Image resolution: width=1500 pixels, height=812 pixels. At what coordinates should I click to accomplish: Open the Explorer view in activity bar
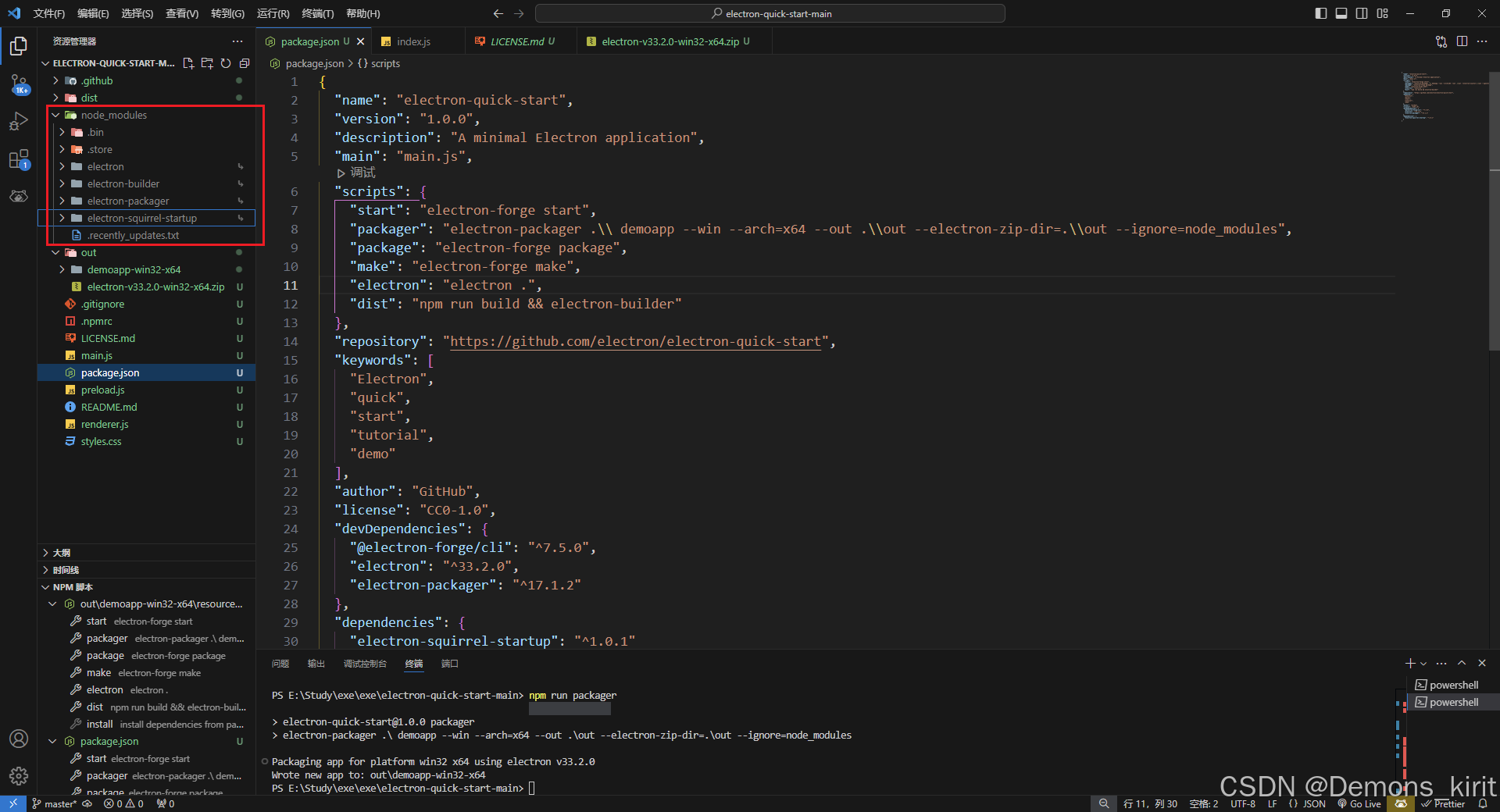(x=19, y=47)
